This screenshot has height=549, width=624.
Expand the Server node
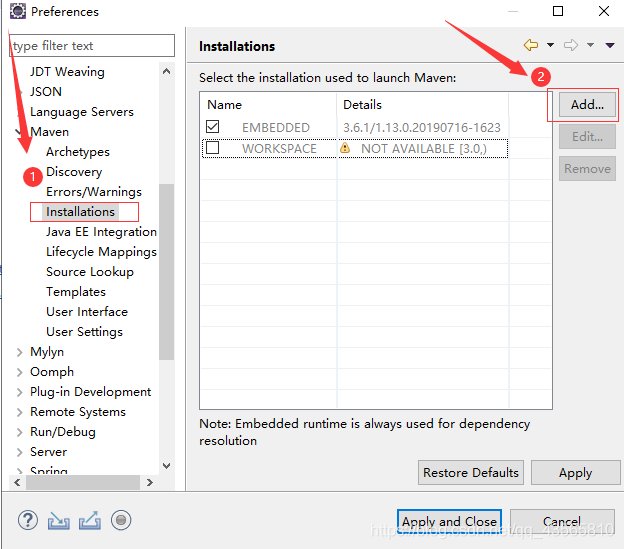19,452
